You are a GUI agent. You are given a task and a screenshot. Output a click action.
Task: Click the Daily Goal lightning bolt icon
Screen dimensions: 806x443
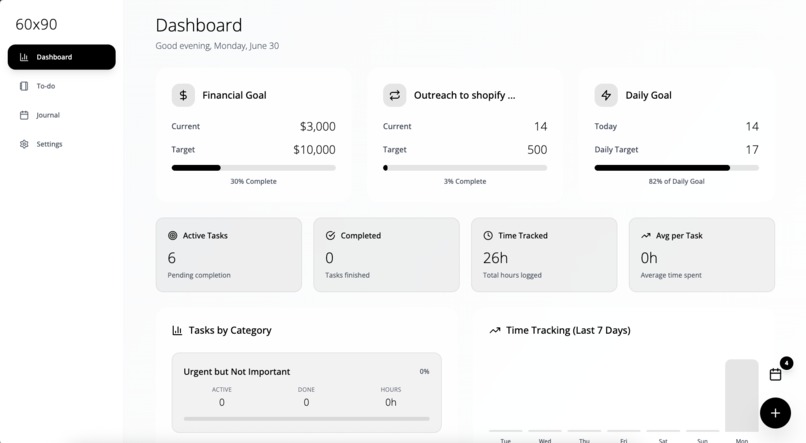(x=606, y=95)
